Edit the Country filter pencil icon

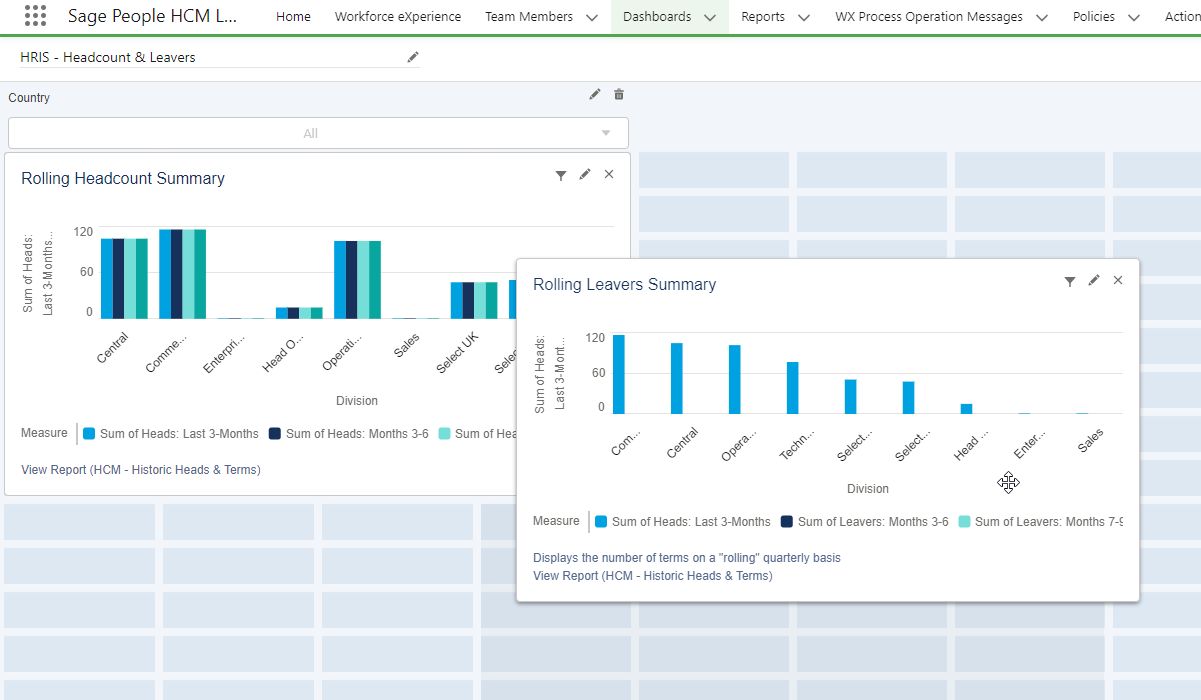[595, 94]
